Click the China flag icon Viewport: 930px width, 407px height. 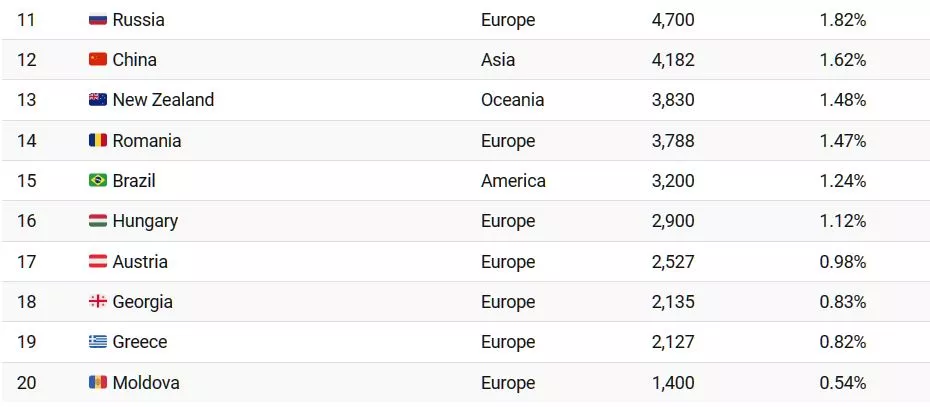coord(98,60)
